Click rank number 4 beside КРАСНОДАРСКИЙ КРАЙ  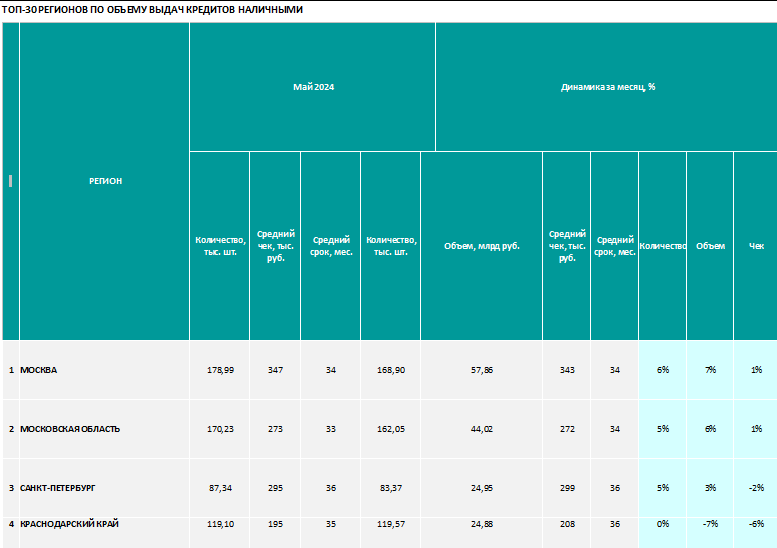(x=11, y=533)
